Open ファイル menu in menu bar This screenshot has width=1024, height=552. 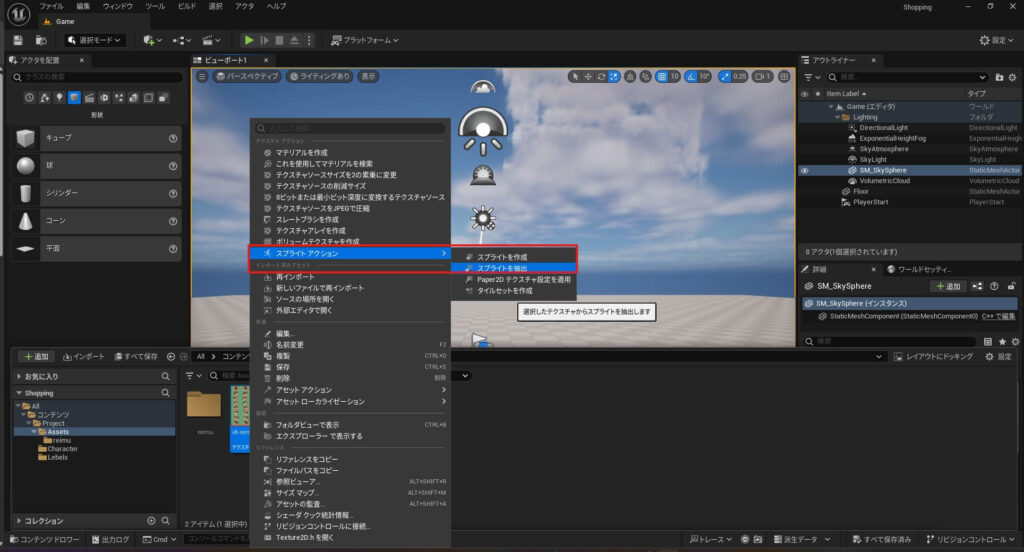52,7
